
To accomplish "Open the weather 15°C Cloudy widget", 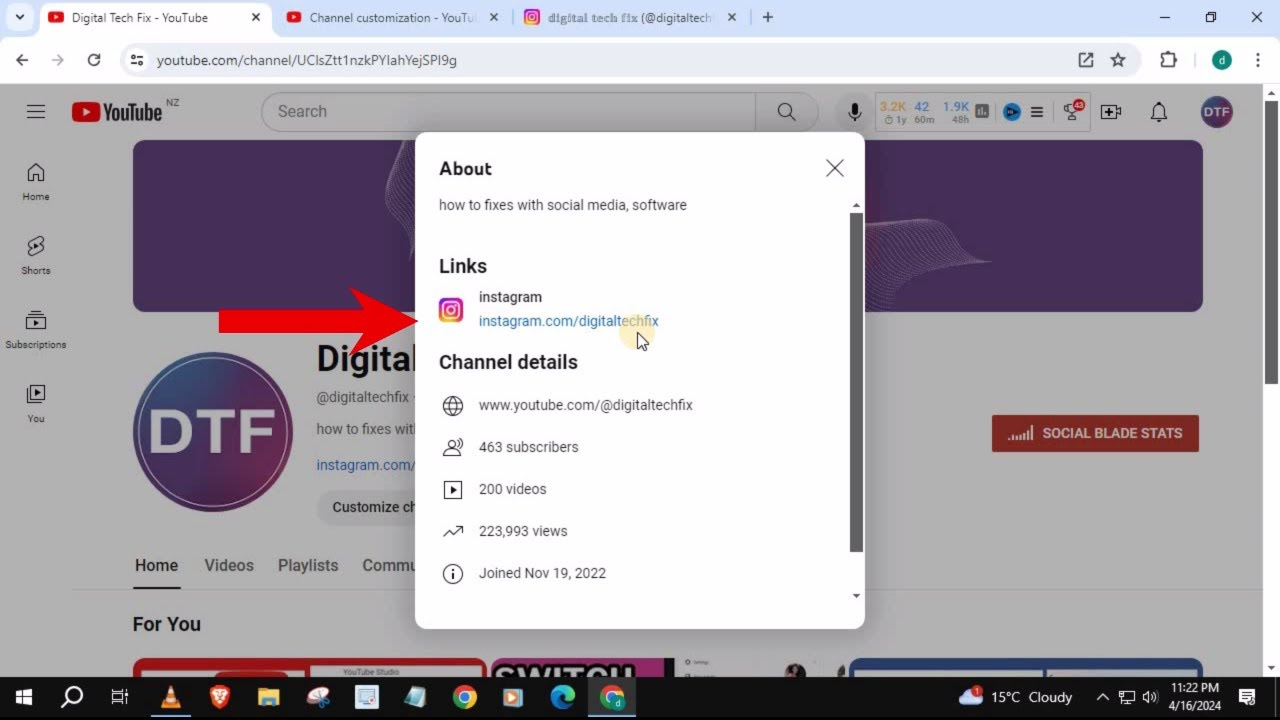I will click(x=1015, y=697).
